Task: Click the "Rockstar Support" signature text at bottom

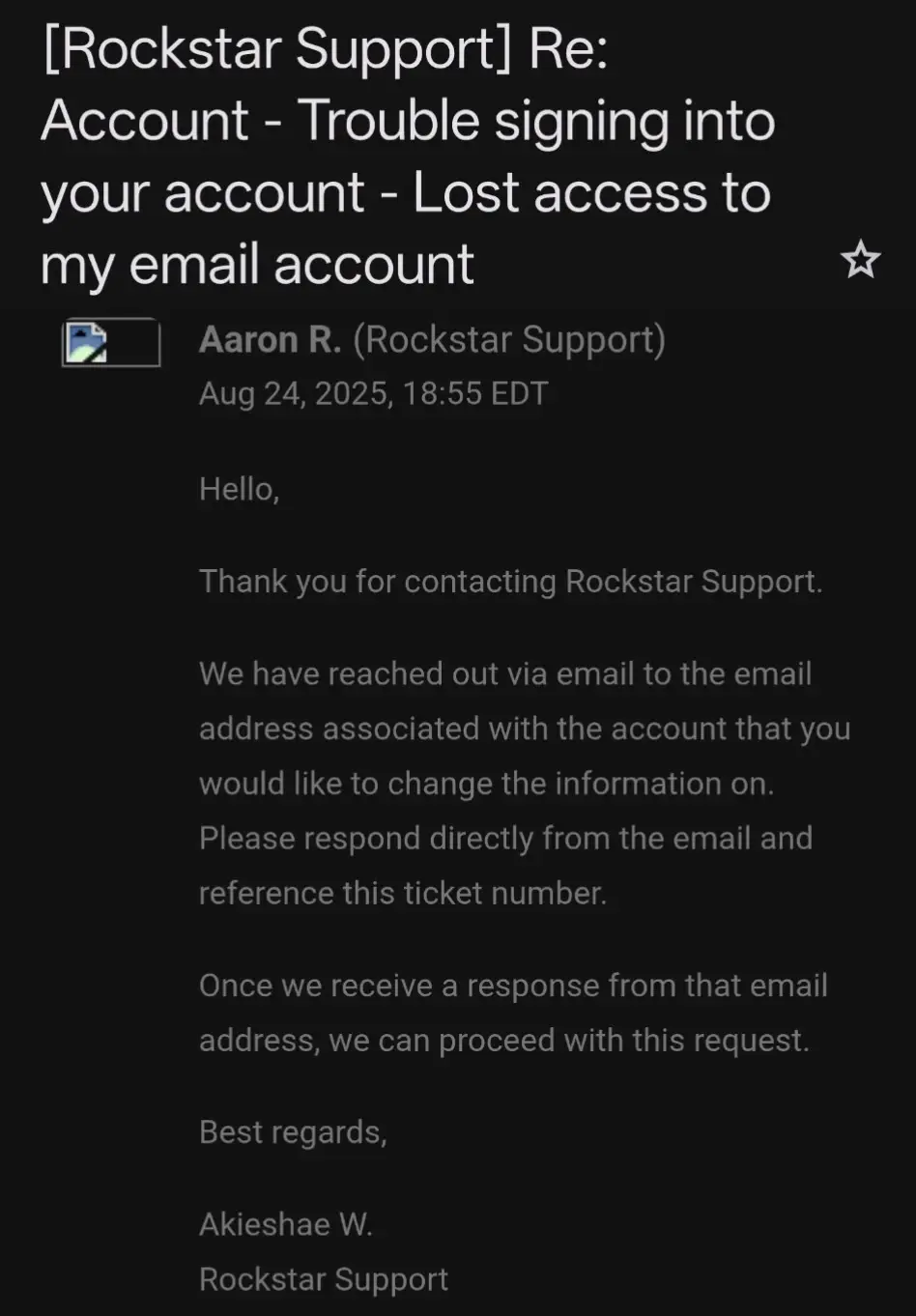Action: (x=323, y=1279)
